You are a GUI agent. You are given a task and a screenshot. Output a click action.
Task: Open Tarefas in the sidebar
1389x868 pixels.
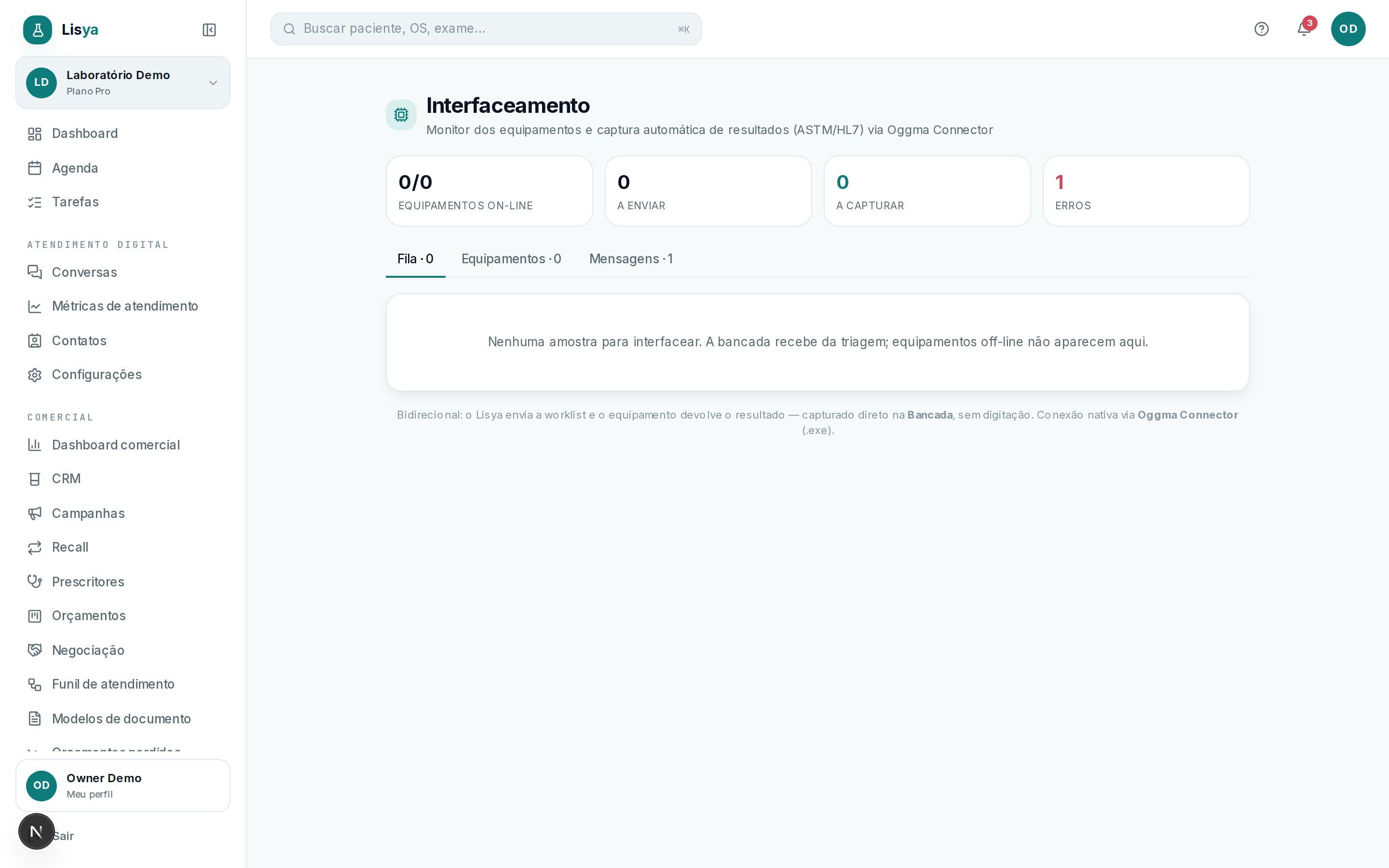pos(123,202)
